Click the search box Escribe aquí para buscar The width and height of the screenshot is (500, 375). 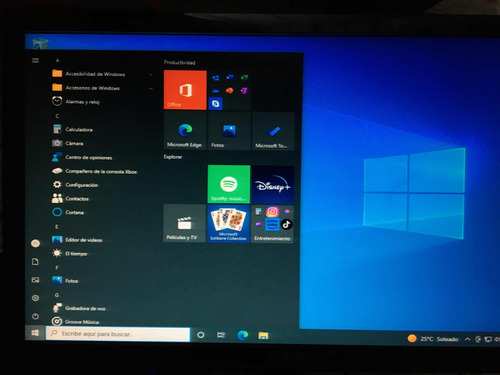(x=118, y=334)
